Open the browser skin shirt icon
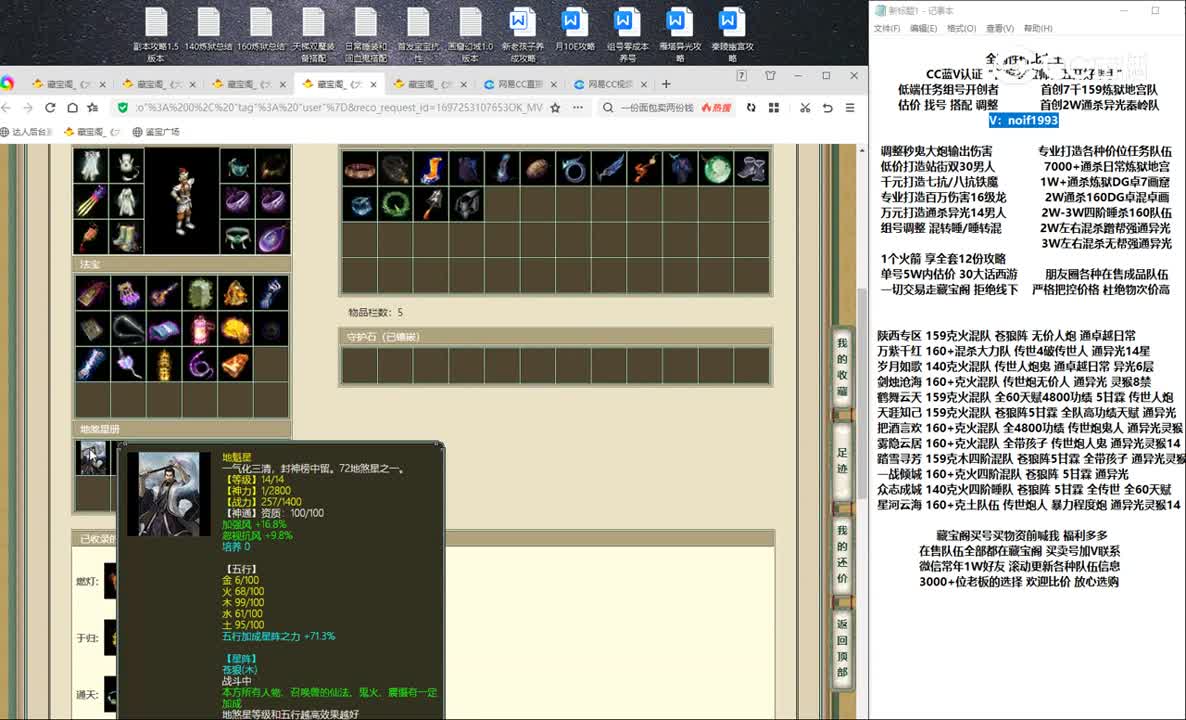Screen dimensions: 1186x720 pyautogui.click(x=770, y=76)
